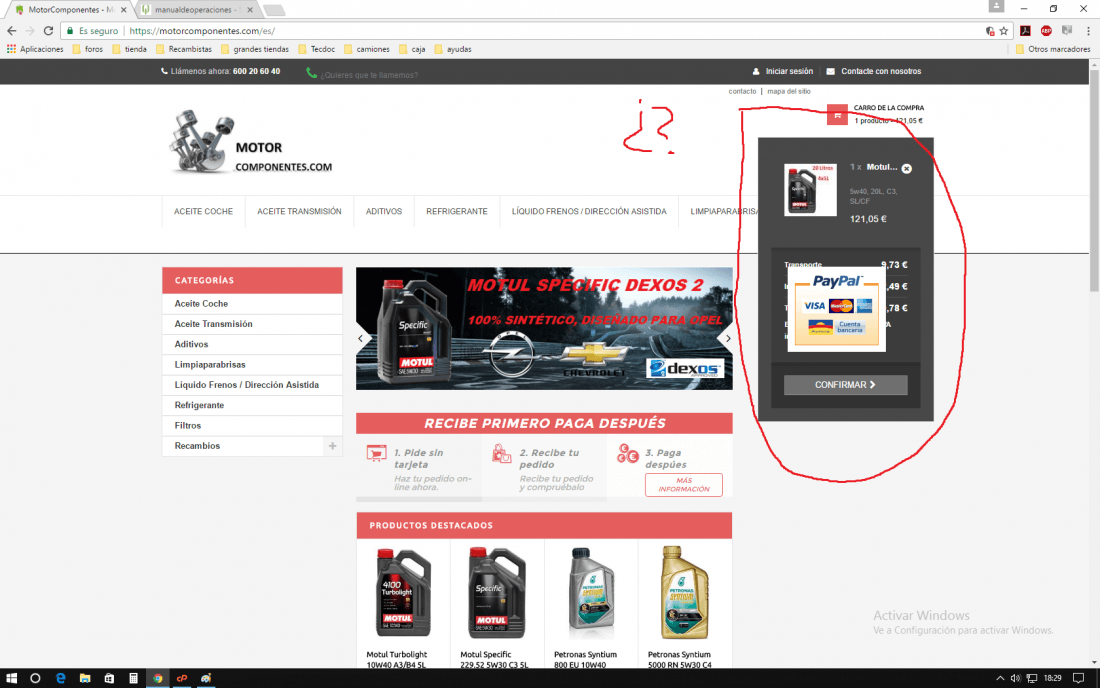1100x688 pixels.
Task: Open Calculator from the taskbar
Action: click(133, 678)
